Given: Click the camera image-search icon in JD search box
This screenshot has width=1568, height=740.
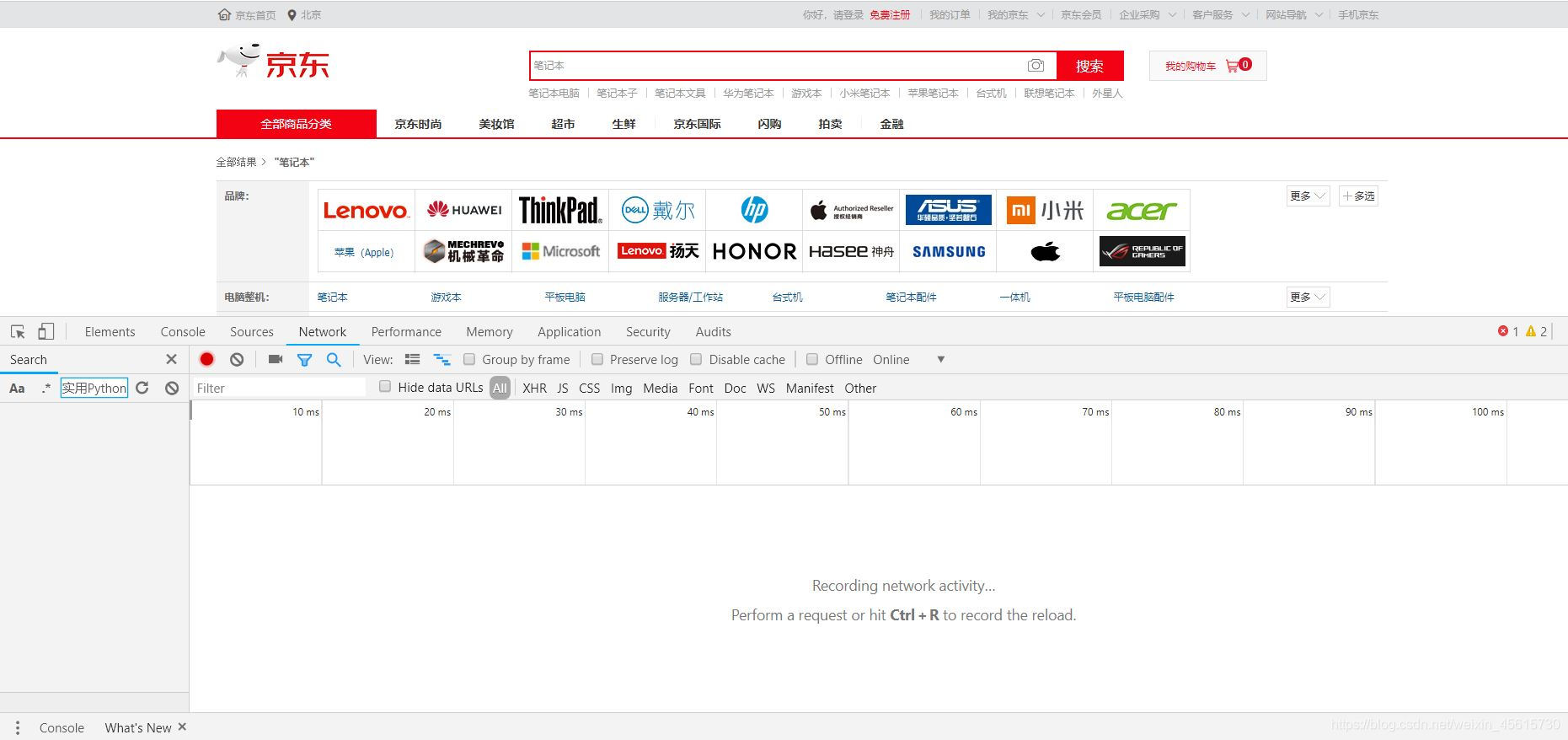Looking at the screenshot, I should tap(1036, 66).
